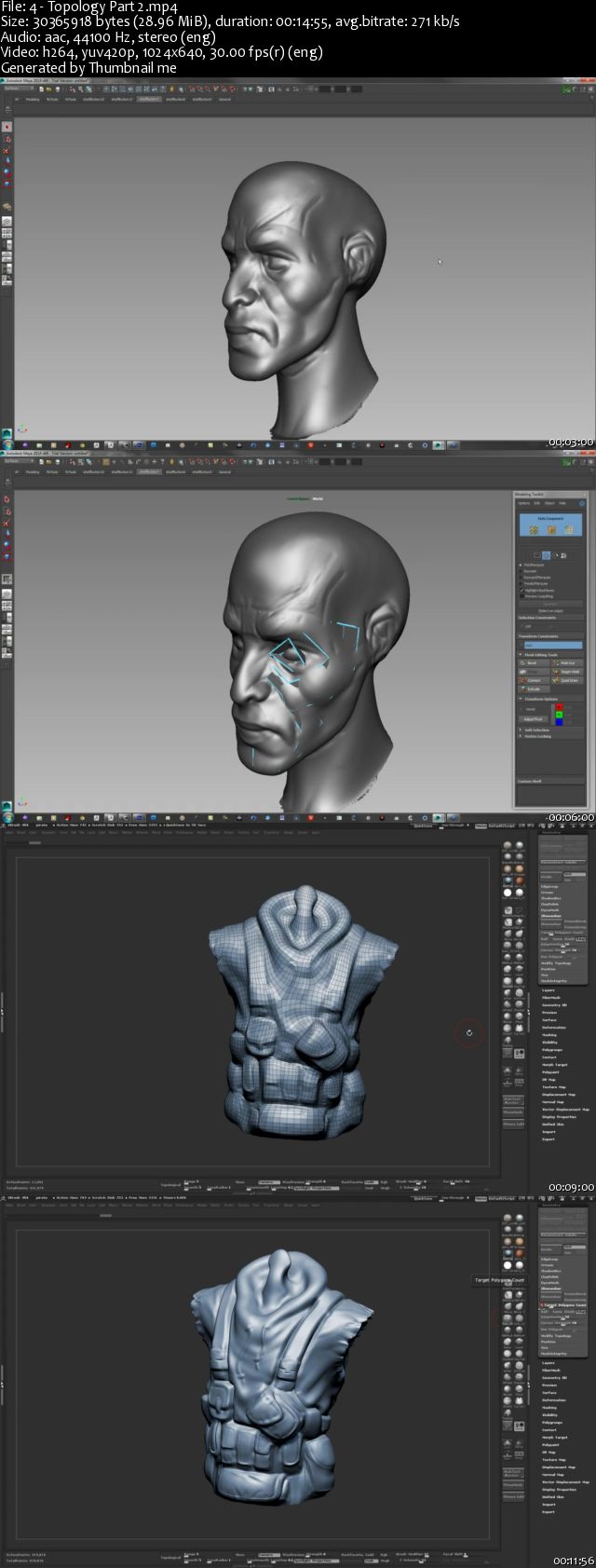This screenshot has width=596, height=1568.
Task: Collapse the Selection Constraints section
Action: [549, 618]
